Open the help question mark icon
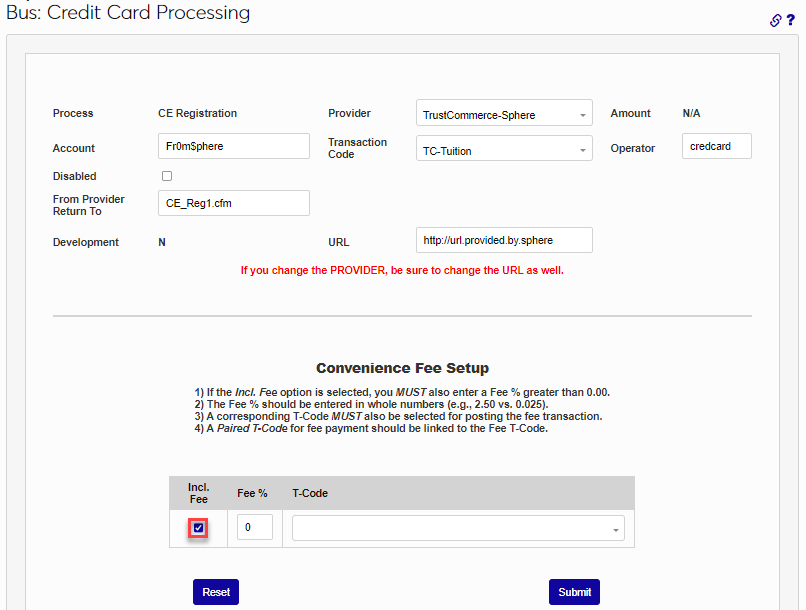806x610 pixels. tap(790, 20)
